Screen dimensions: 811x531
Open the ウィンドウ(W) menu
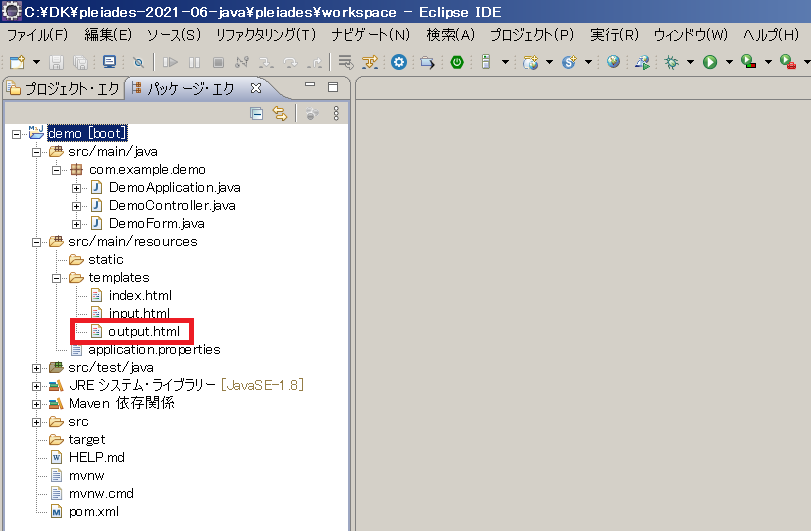(x=690, y=35)
